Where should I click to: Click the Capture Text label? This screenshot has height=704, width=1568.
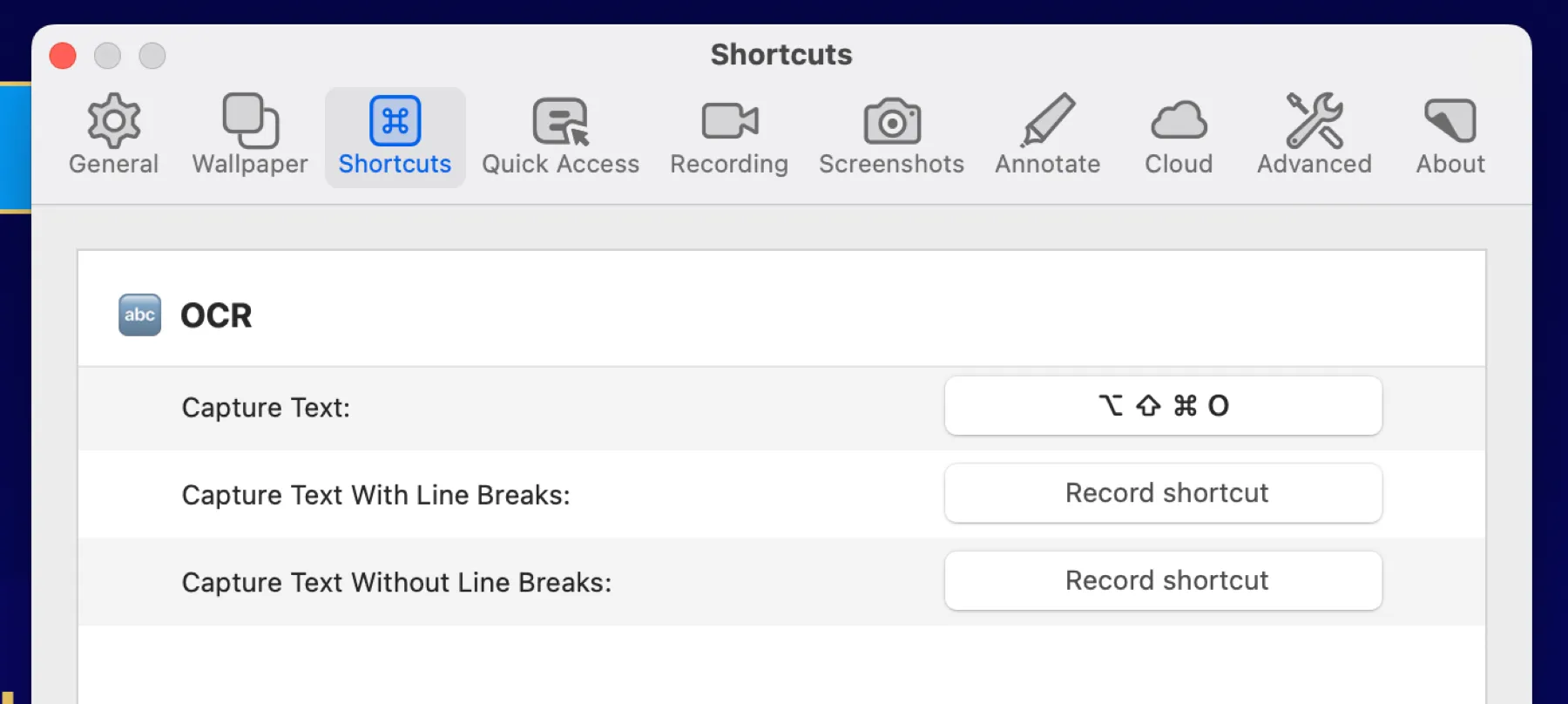click(265, 407)
